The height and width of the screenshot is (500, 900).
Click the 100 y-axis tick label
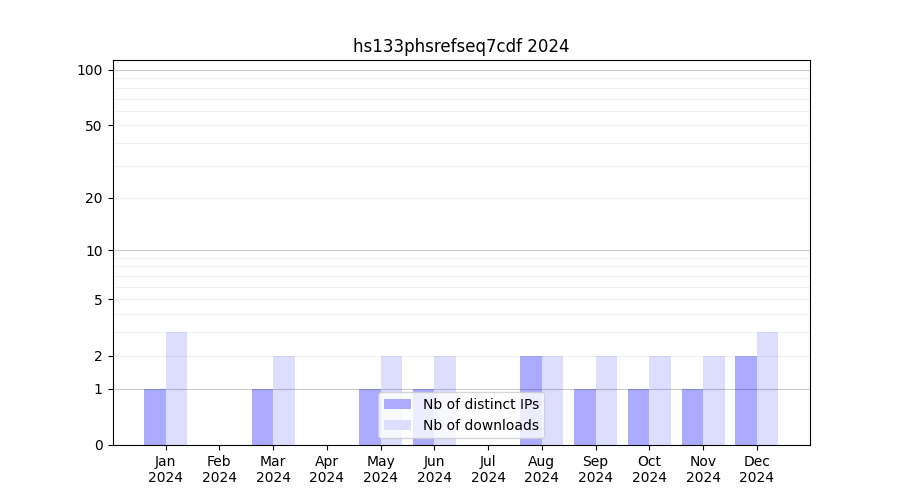[x=90, y=70]
